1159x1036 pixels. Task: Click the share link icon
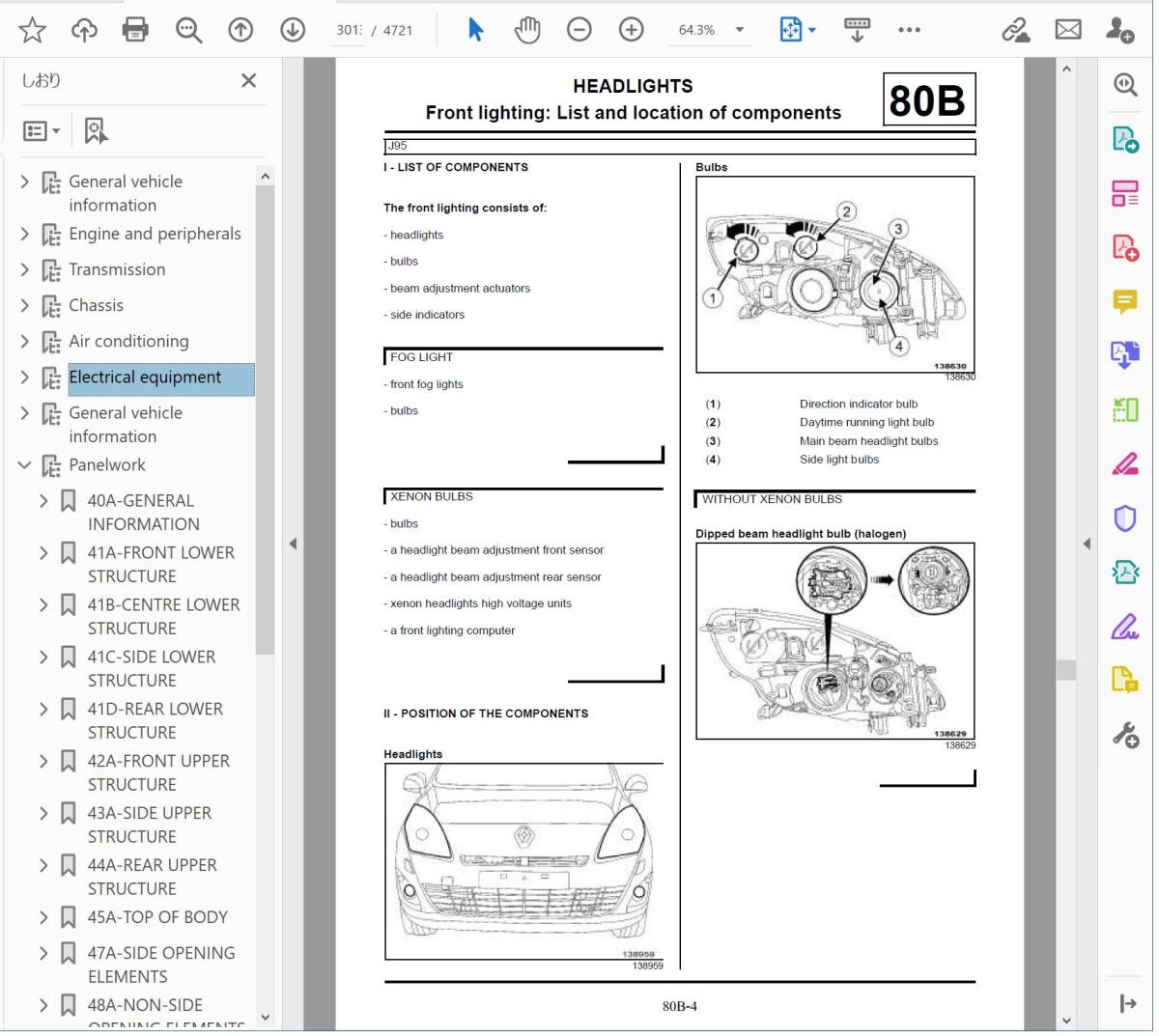(x=1015, y=30)
